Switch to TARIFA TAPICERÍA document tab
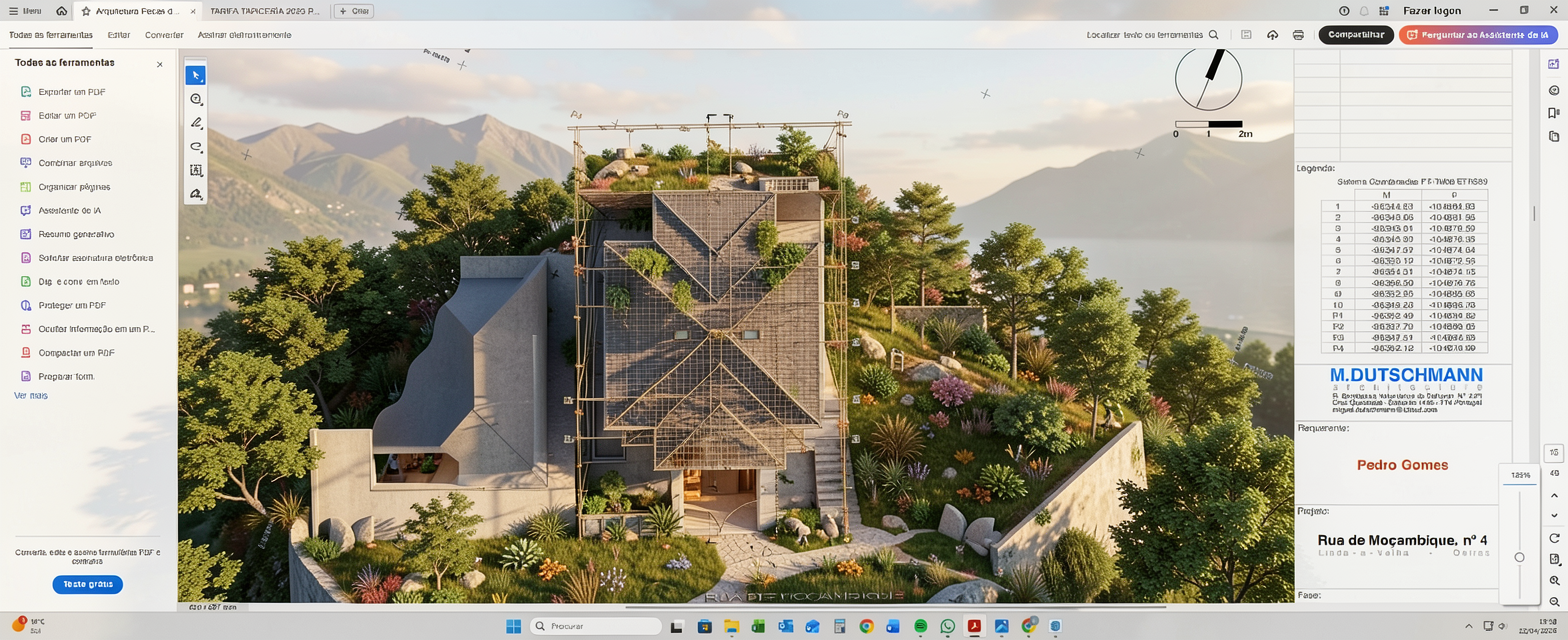The image size is (1568, 640). coord(264,11)
